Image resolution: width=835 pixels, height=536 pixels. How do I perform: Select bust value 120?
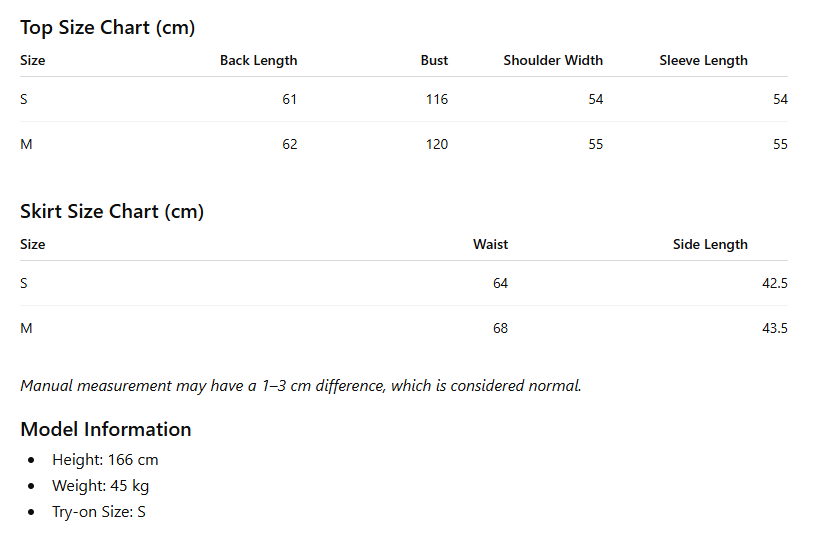click(x=437, y=145)
